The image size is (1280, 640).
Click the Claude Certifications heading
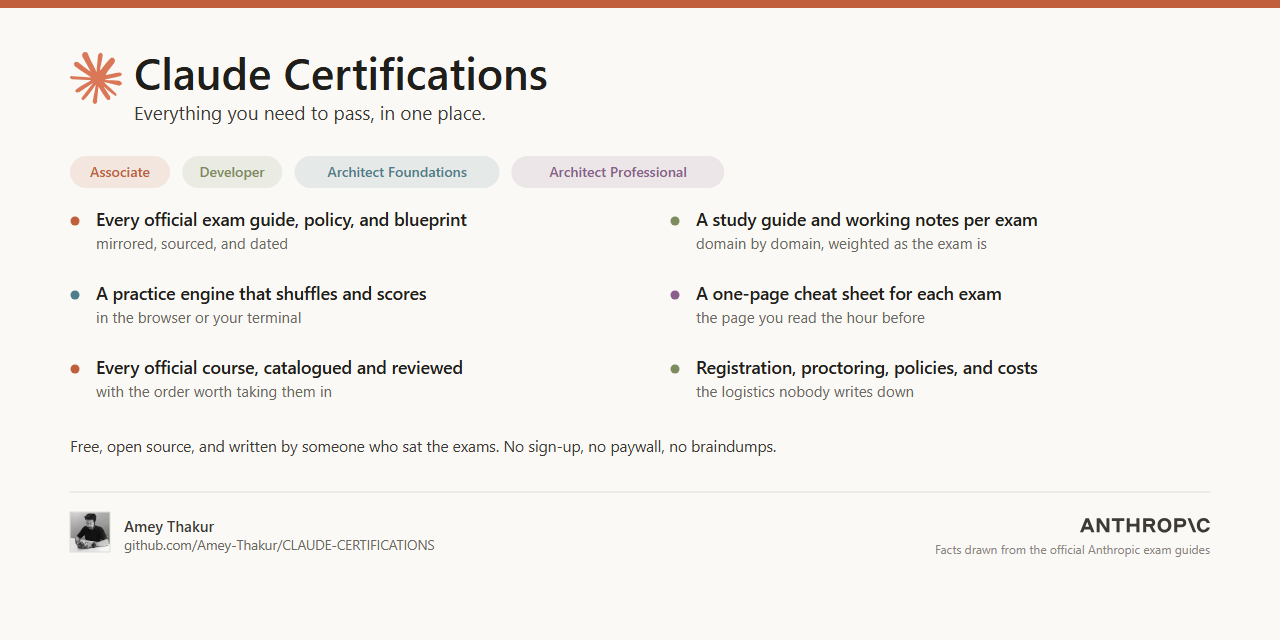pyautogui.click(x=341, y=75)
